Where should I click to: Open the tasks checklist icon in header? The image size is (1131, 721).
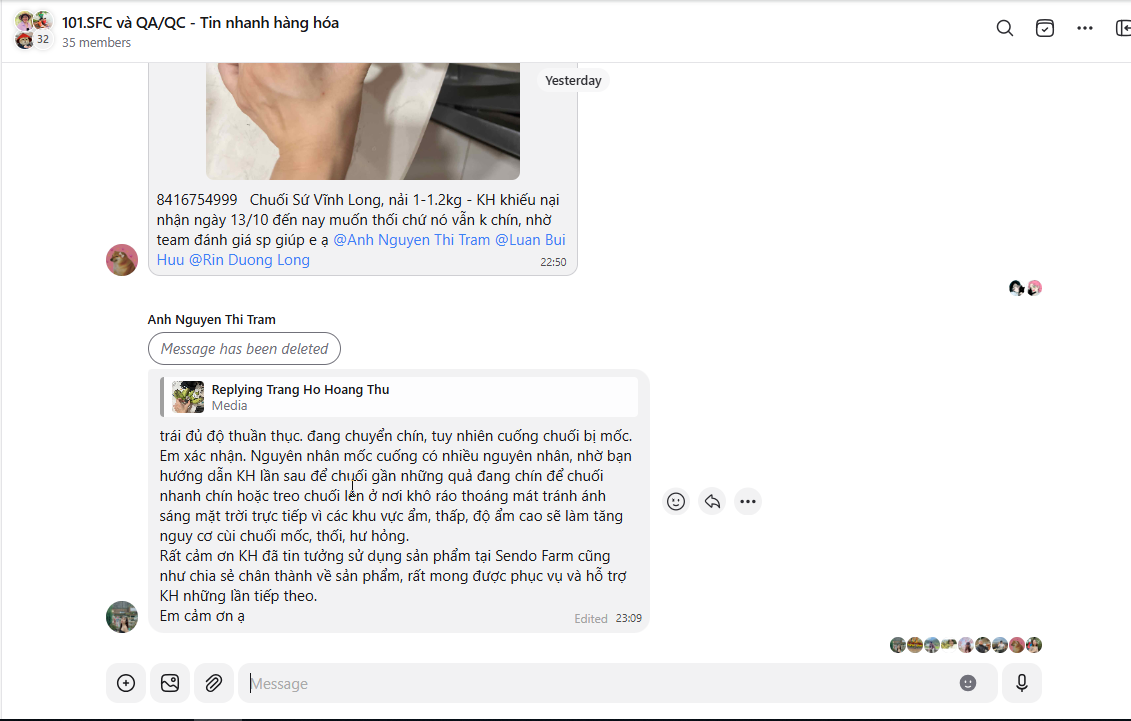(x=1044, y=28)
